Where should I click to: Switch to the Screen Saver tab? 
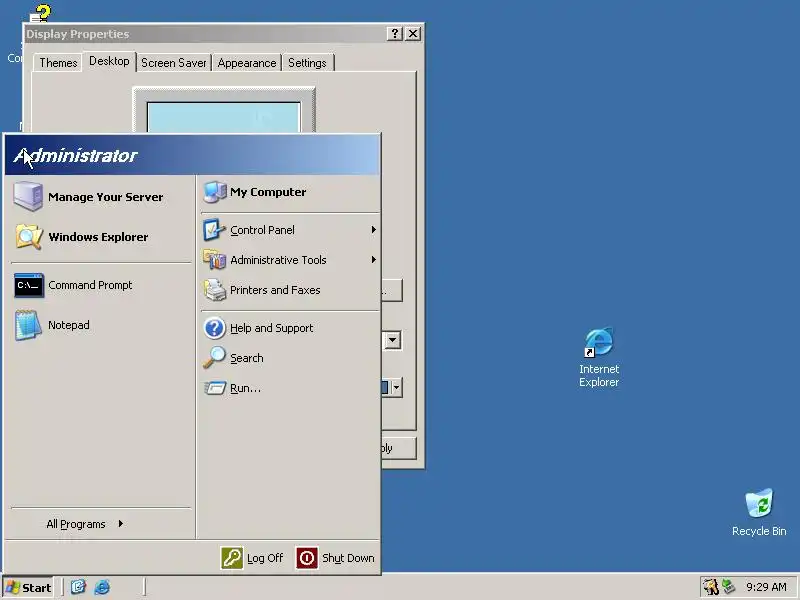tap(173, 63)
